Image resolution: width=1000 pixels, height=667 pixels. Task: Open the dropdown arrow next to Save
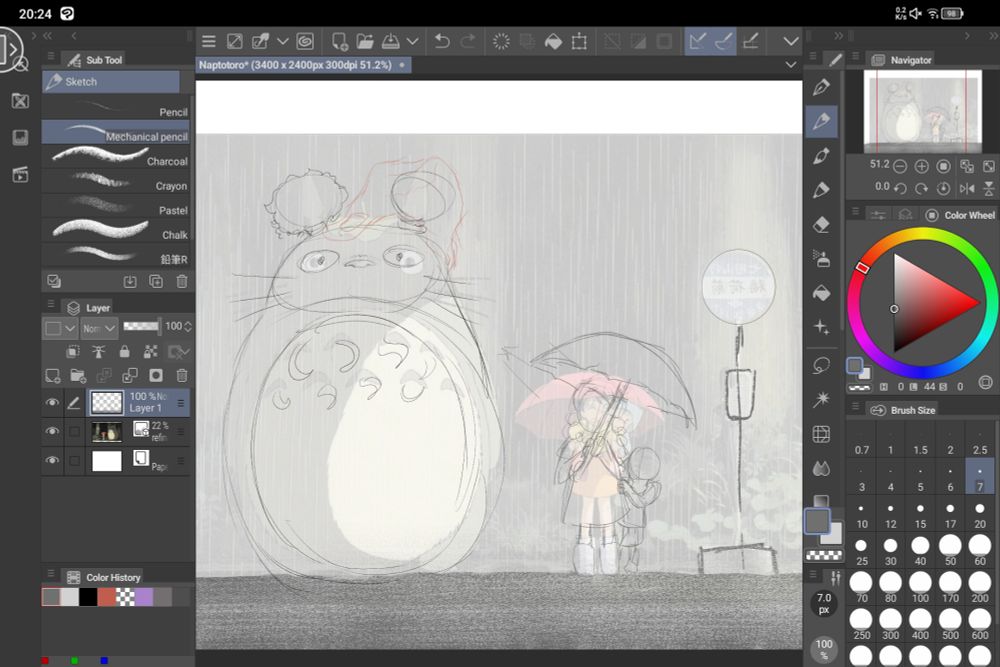[413, 42]
